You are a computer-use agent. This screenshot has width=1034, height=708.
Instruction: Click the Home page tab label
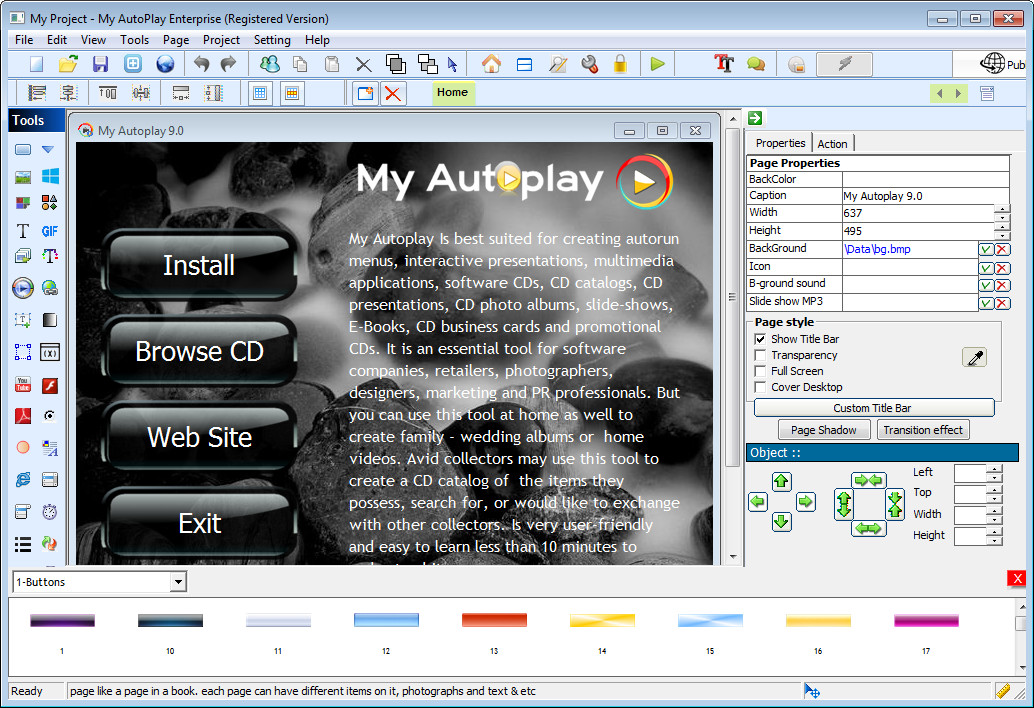pyautogui.click(x=452, y=92)
